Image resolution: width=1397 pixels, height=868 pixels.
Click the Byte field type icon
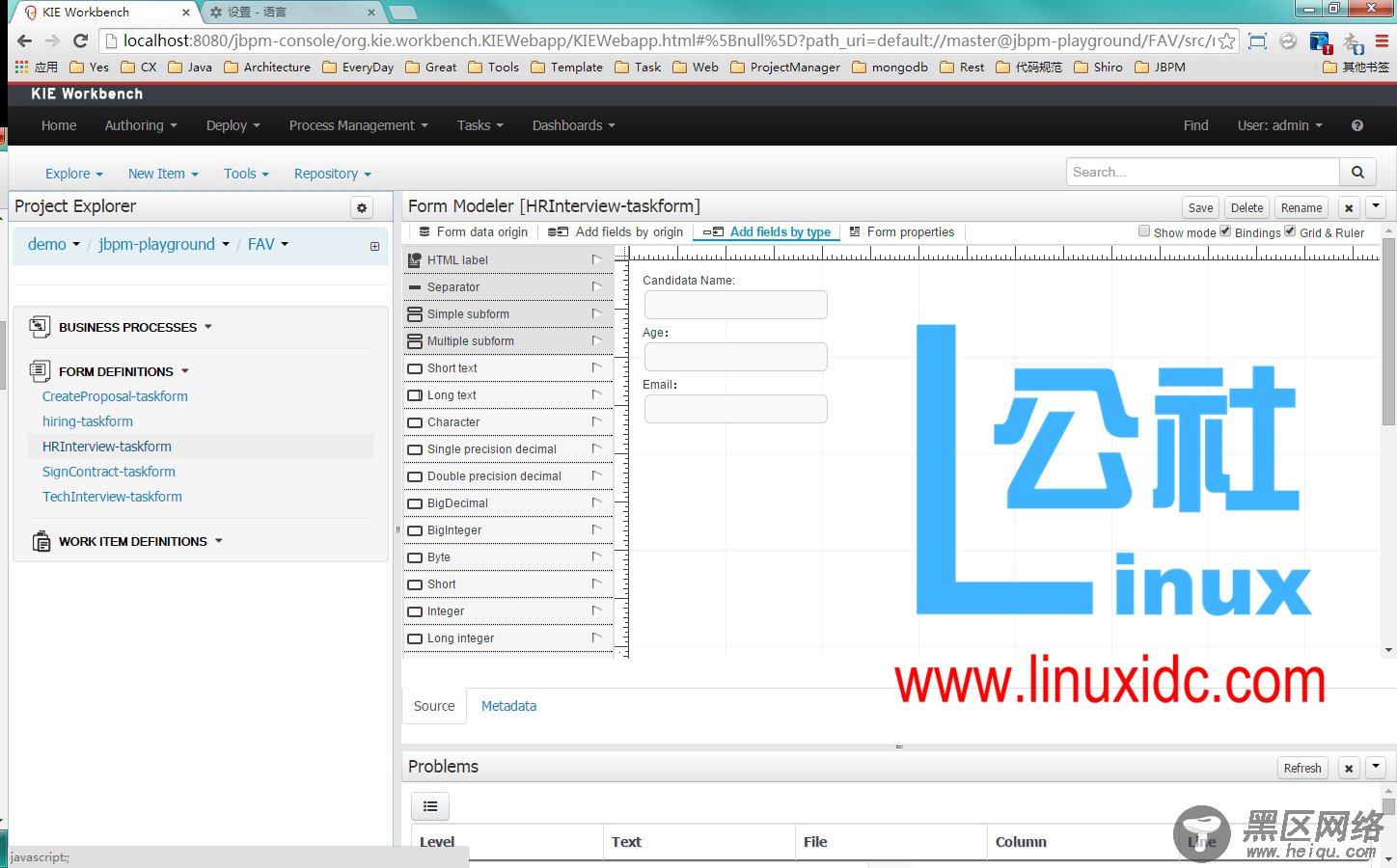[x=415, y=557]
